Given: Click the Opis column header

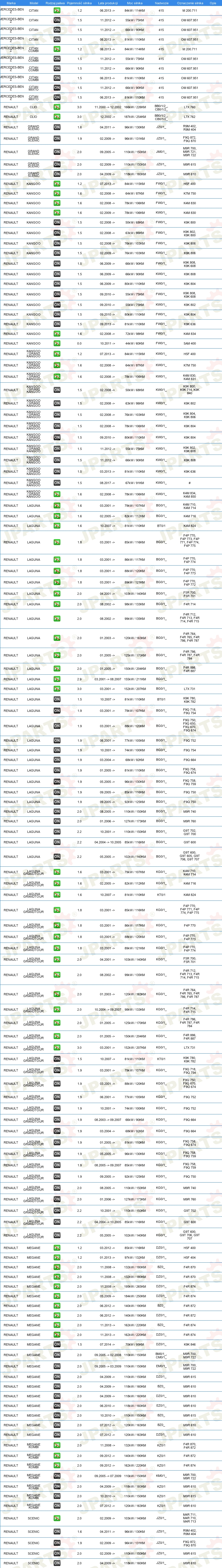Looking at the screenshot, I should click(213, 3).
